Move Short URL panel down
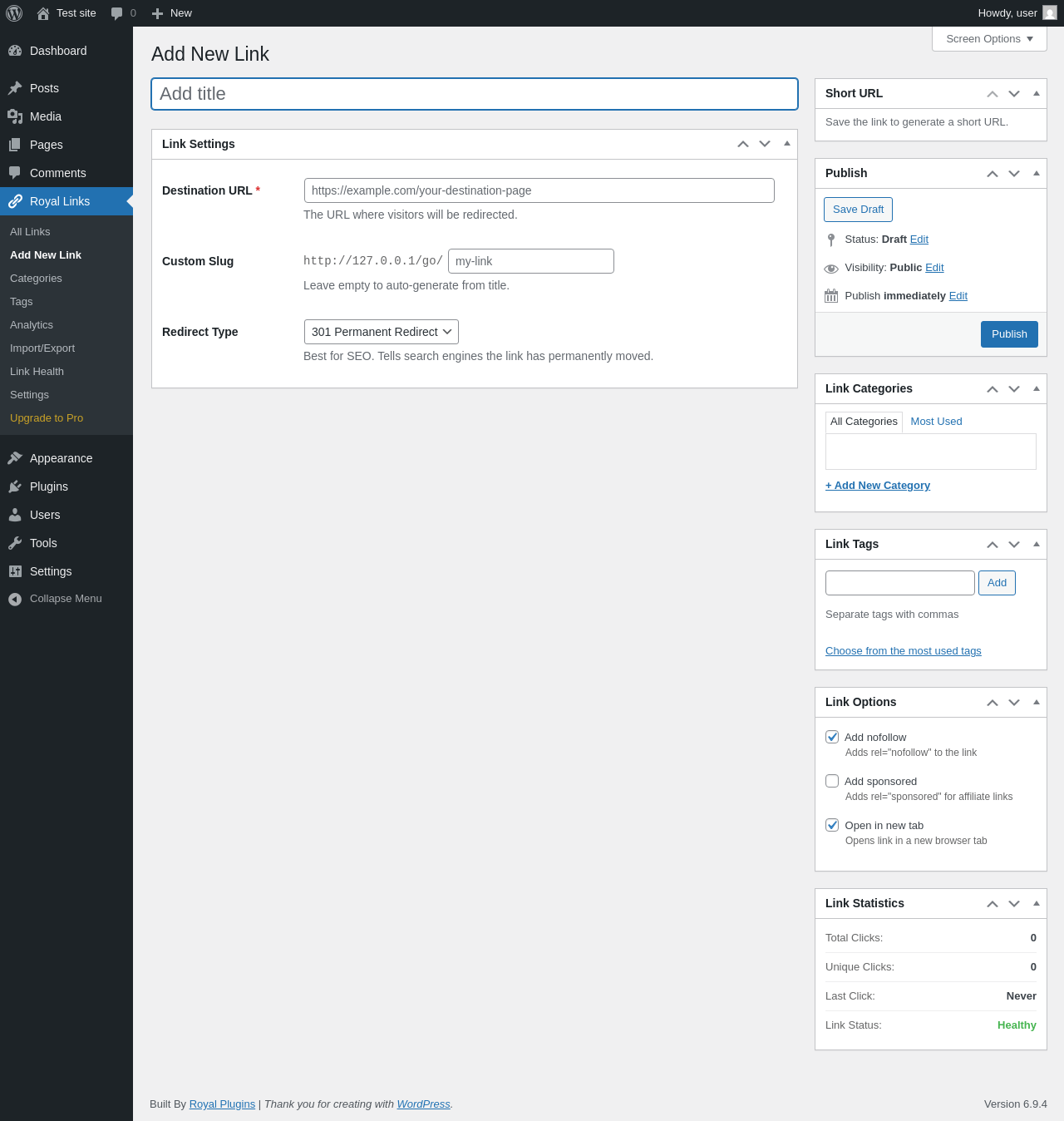 [x=1014, y=94]
